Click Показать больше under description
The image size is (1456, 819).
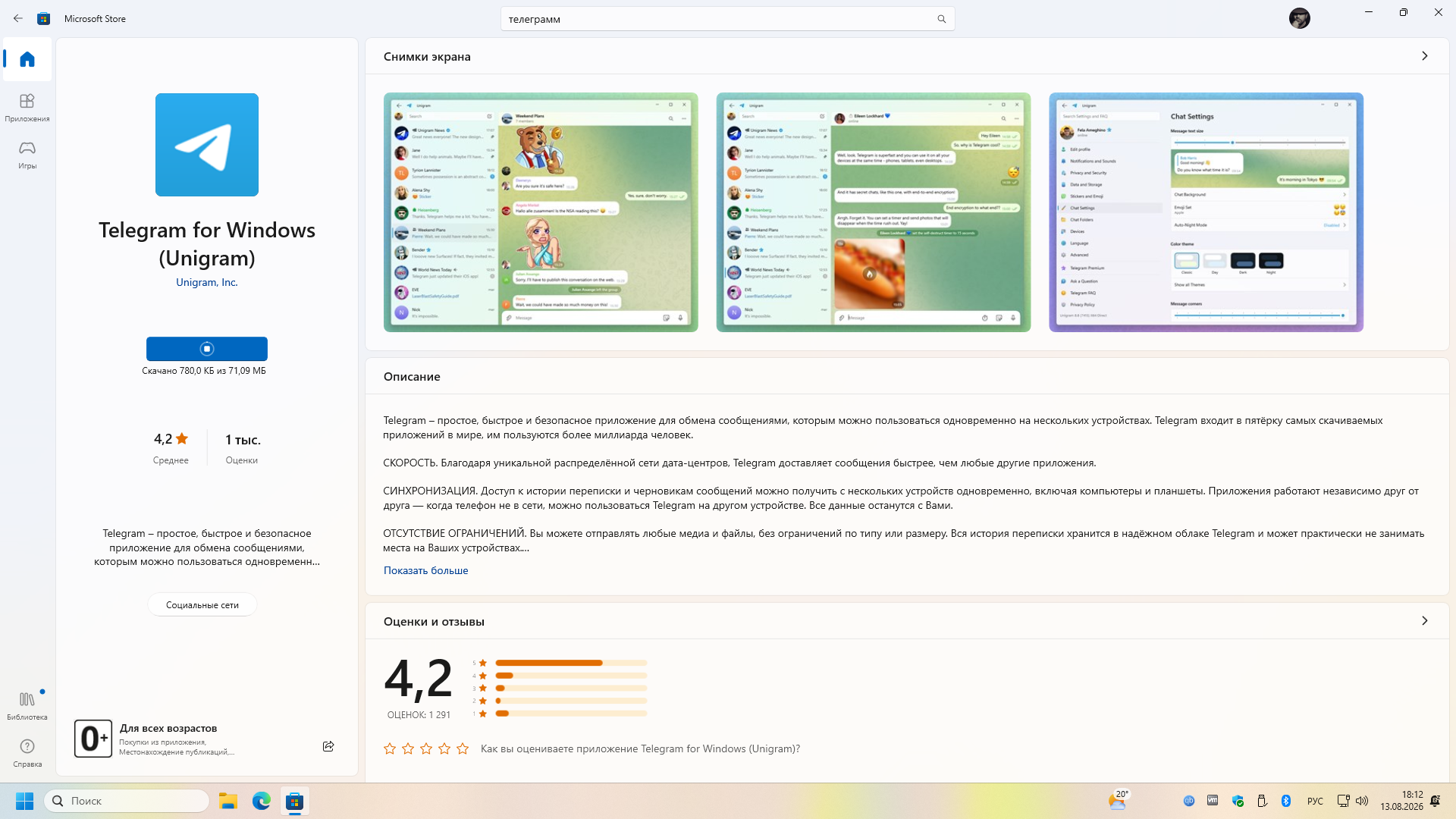(x=425, y=570)
